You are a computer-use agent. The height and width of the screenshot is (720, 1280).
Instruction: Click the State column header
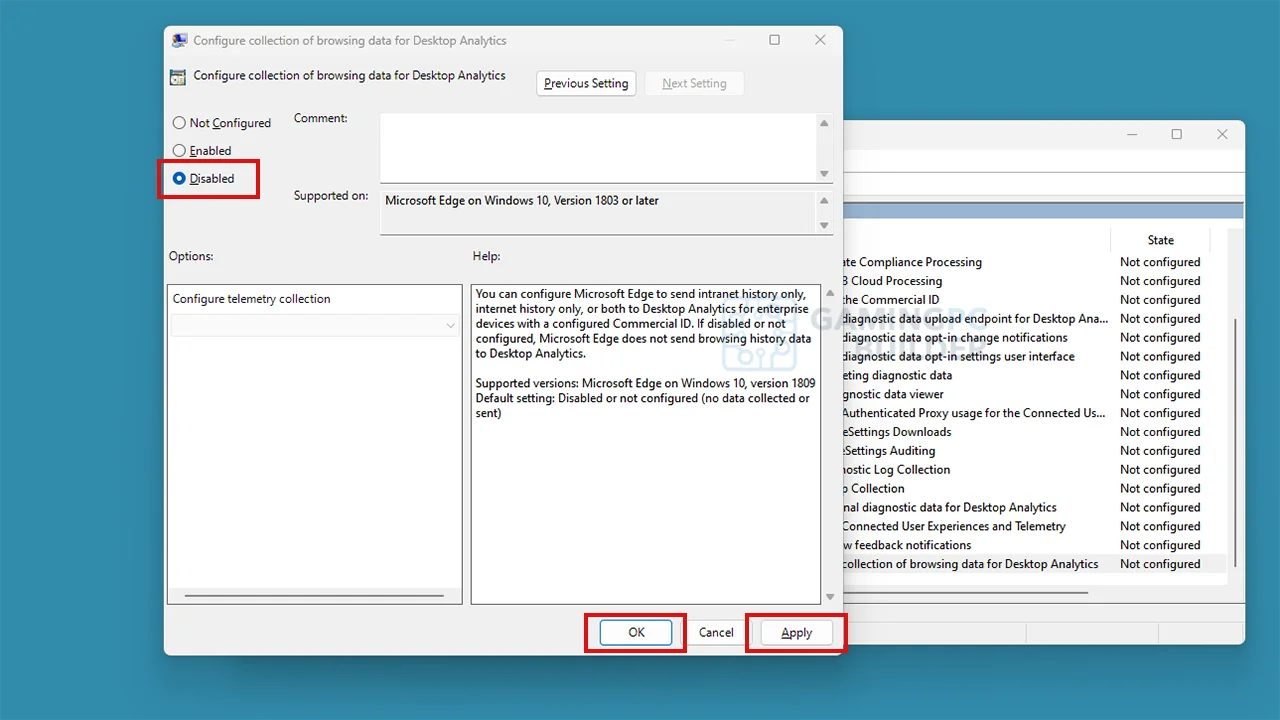(x=1161, y=240)
